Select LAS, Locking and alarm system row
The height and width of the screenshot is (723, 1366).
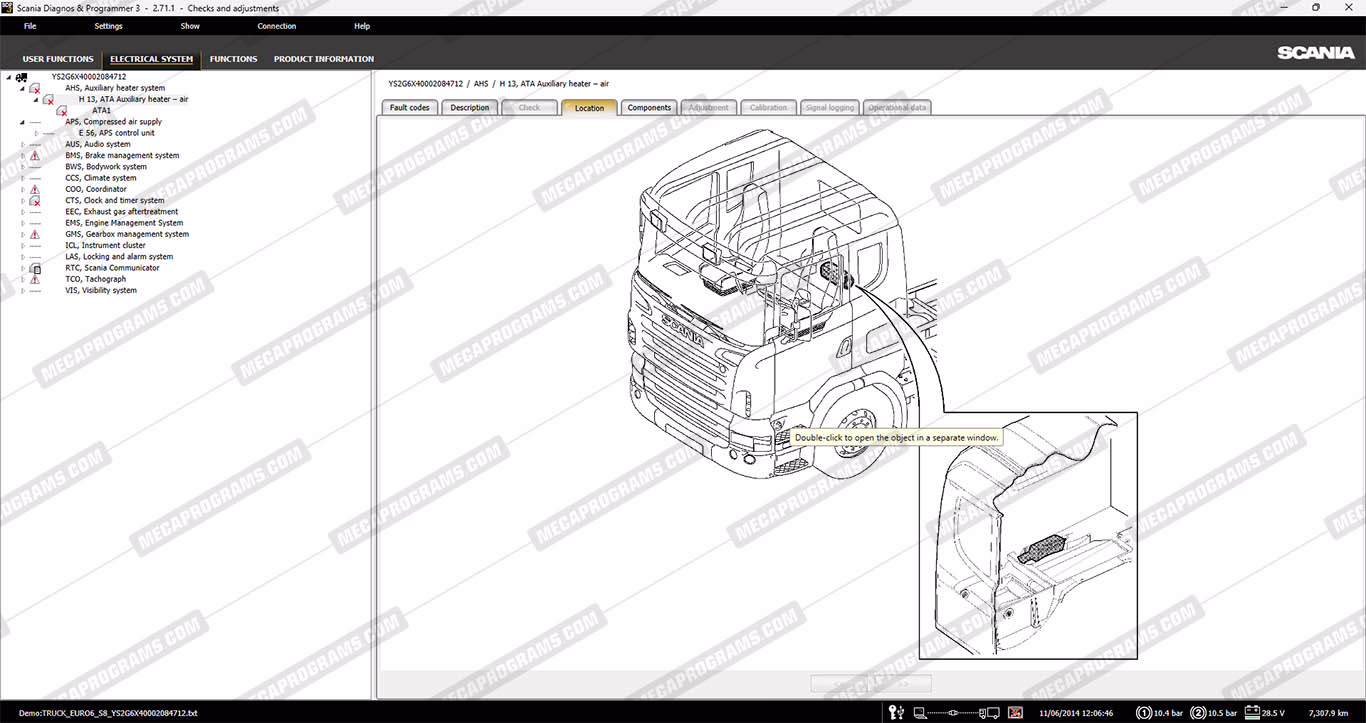[119, 257]
